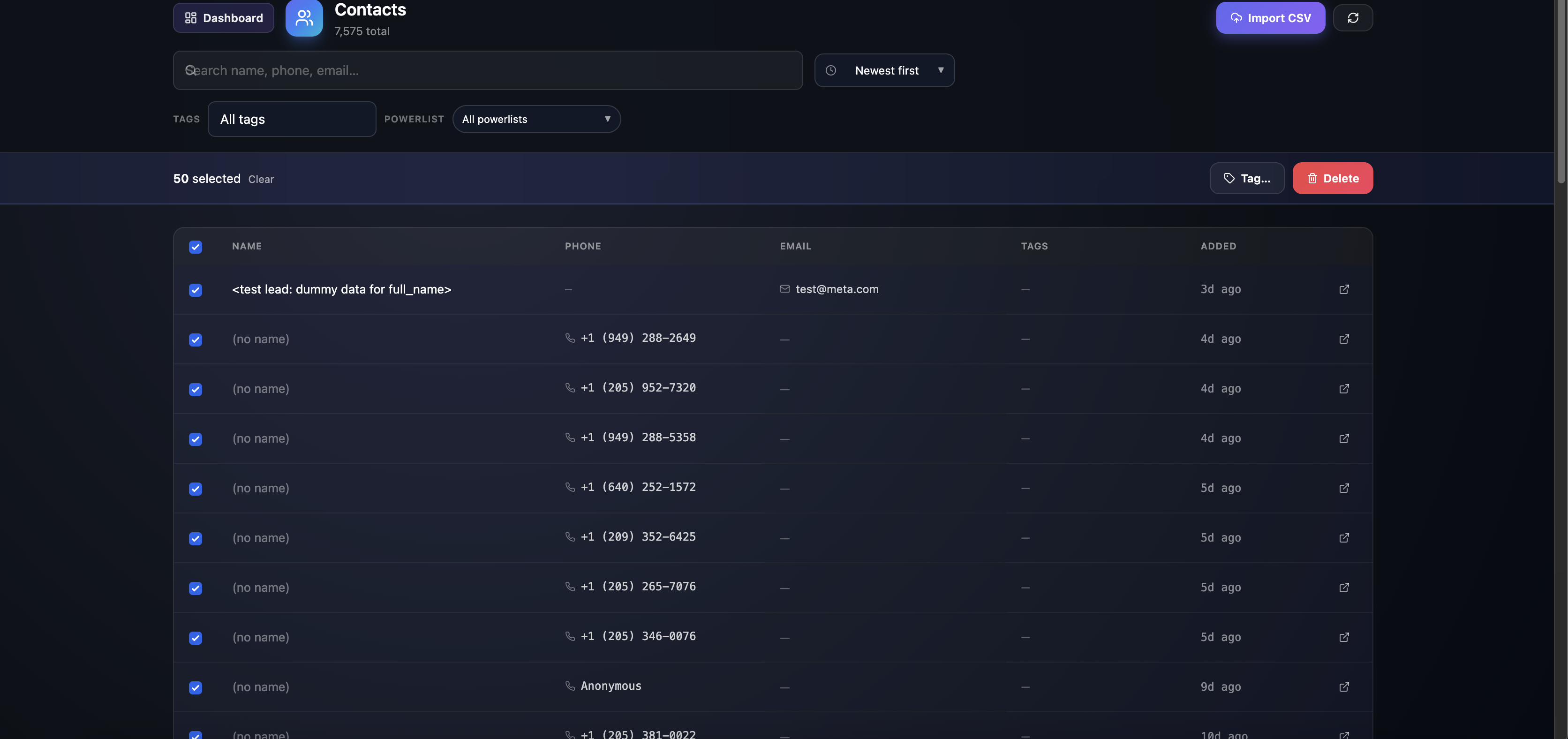The height and width of the screenshot is (739, 1568).
Task: Open contact link for (949) 288-5358 row
Action: (1344, 438)
